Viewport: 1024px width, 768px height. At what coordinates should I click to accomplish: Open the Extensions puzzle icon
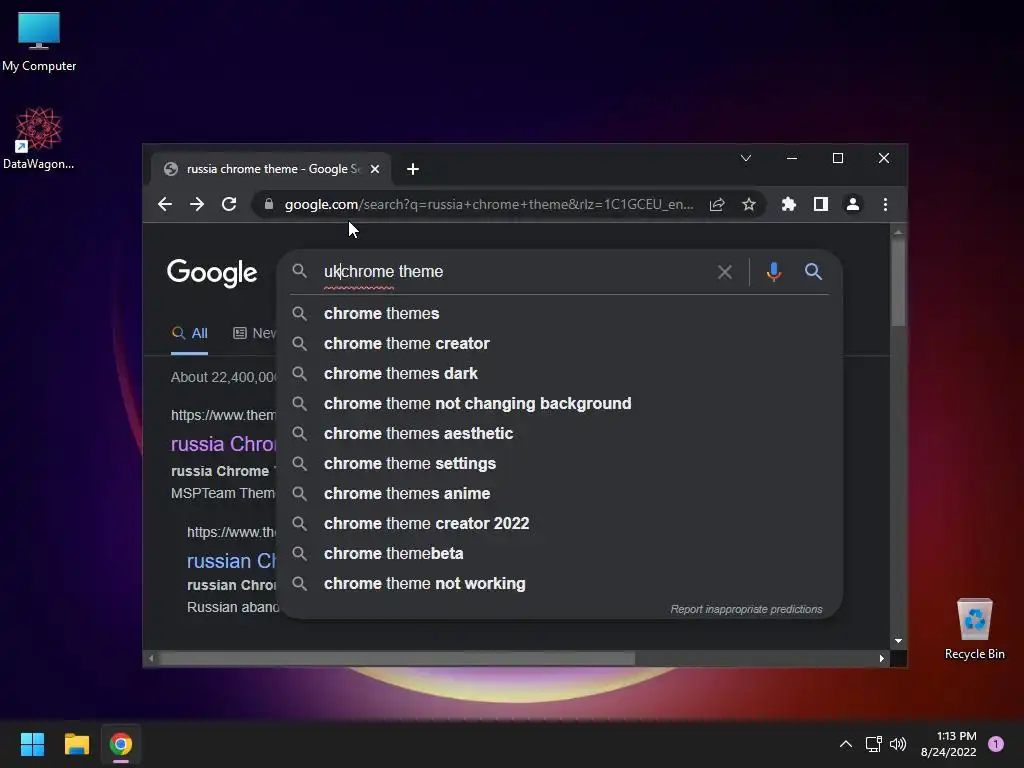(x=789, y=204)
